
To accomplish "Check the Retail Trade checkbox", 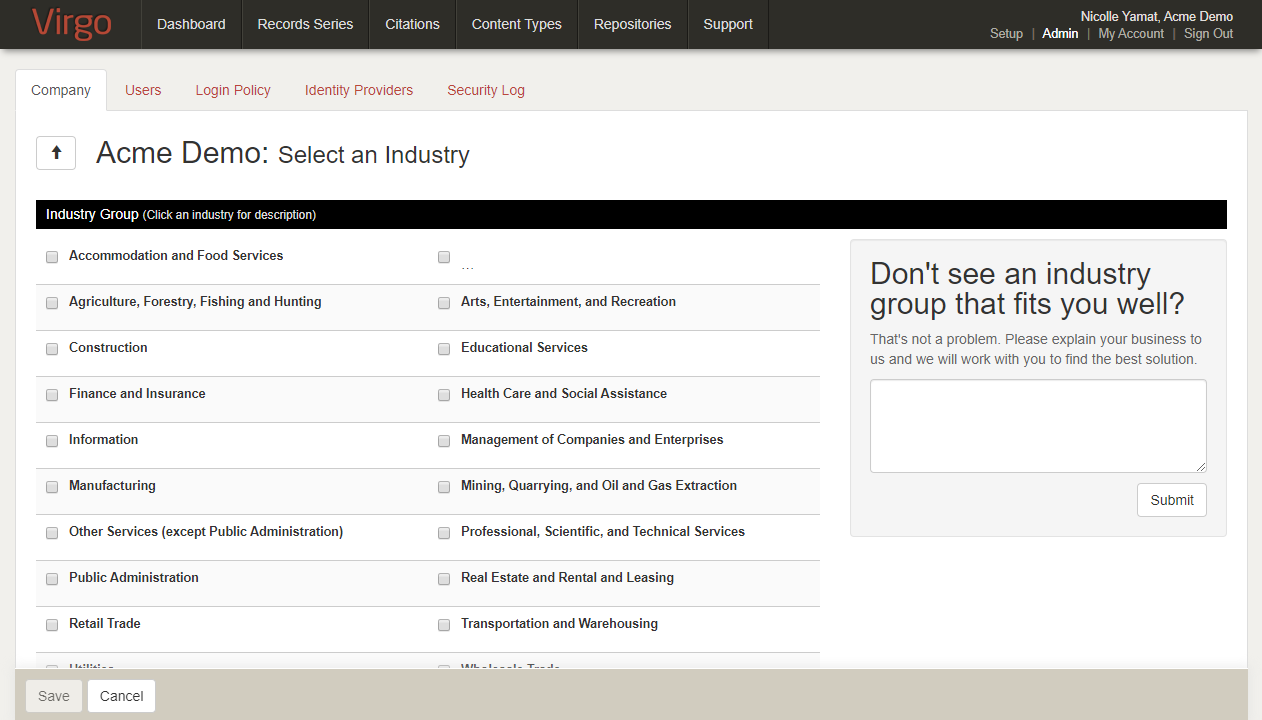I will pos(52,625).
